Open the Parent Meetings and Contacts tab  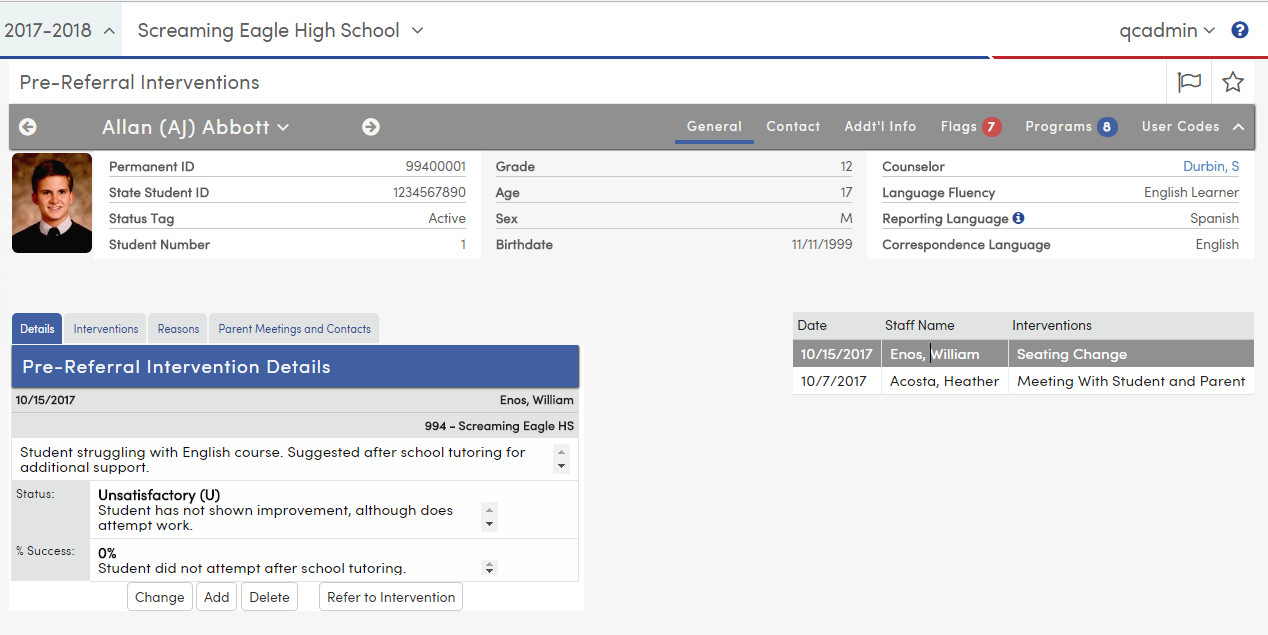click(x=293, y=328)
